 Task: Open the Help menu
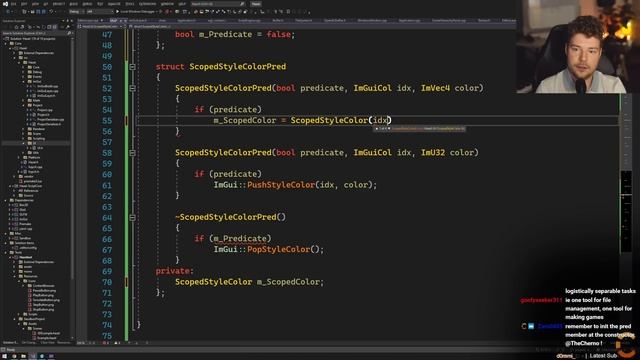click(x=182, y=4)
